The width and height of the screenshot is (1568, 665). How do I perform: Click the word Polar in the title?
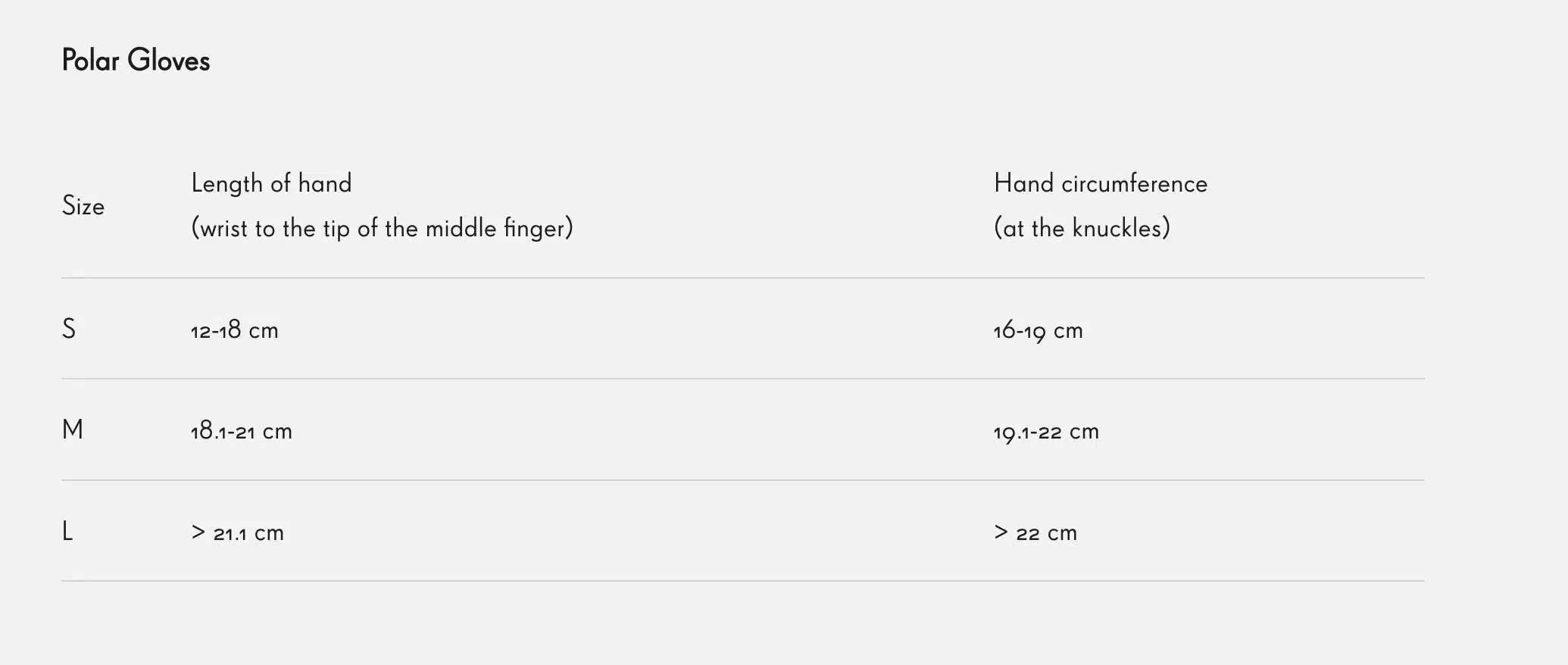coord(90,61)
